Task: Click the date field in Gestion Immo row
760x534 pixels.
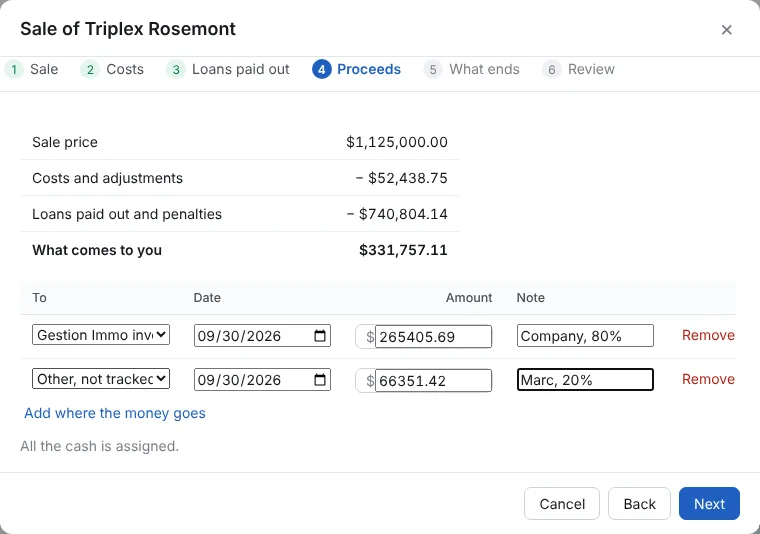Action: [262, 336]
